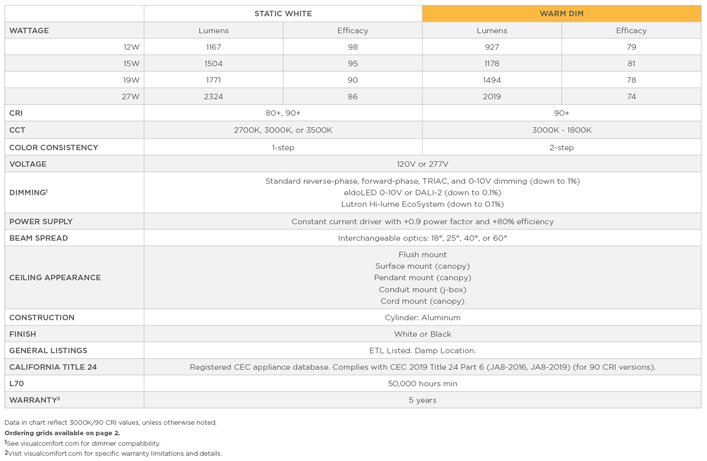Screen dimensions: 707x461
Task: Click visualcomfort.com warranty limitations footnote
Action: tap(113, 453)
